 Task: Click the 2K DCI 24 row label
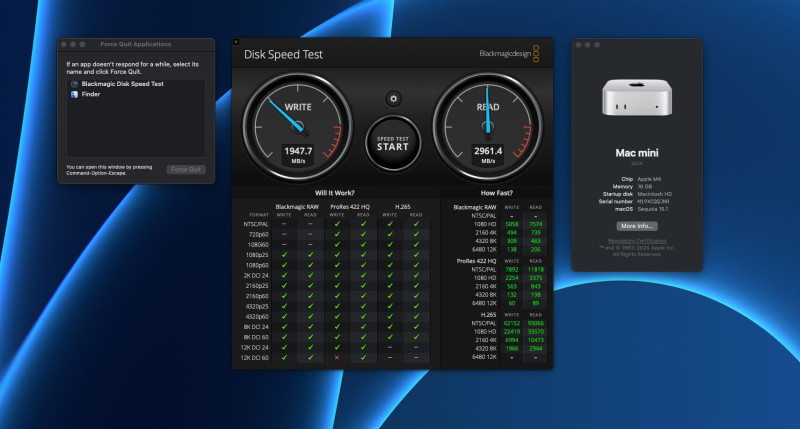tap(256, 275)
